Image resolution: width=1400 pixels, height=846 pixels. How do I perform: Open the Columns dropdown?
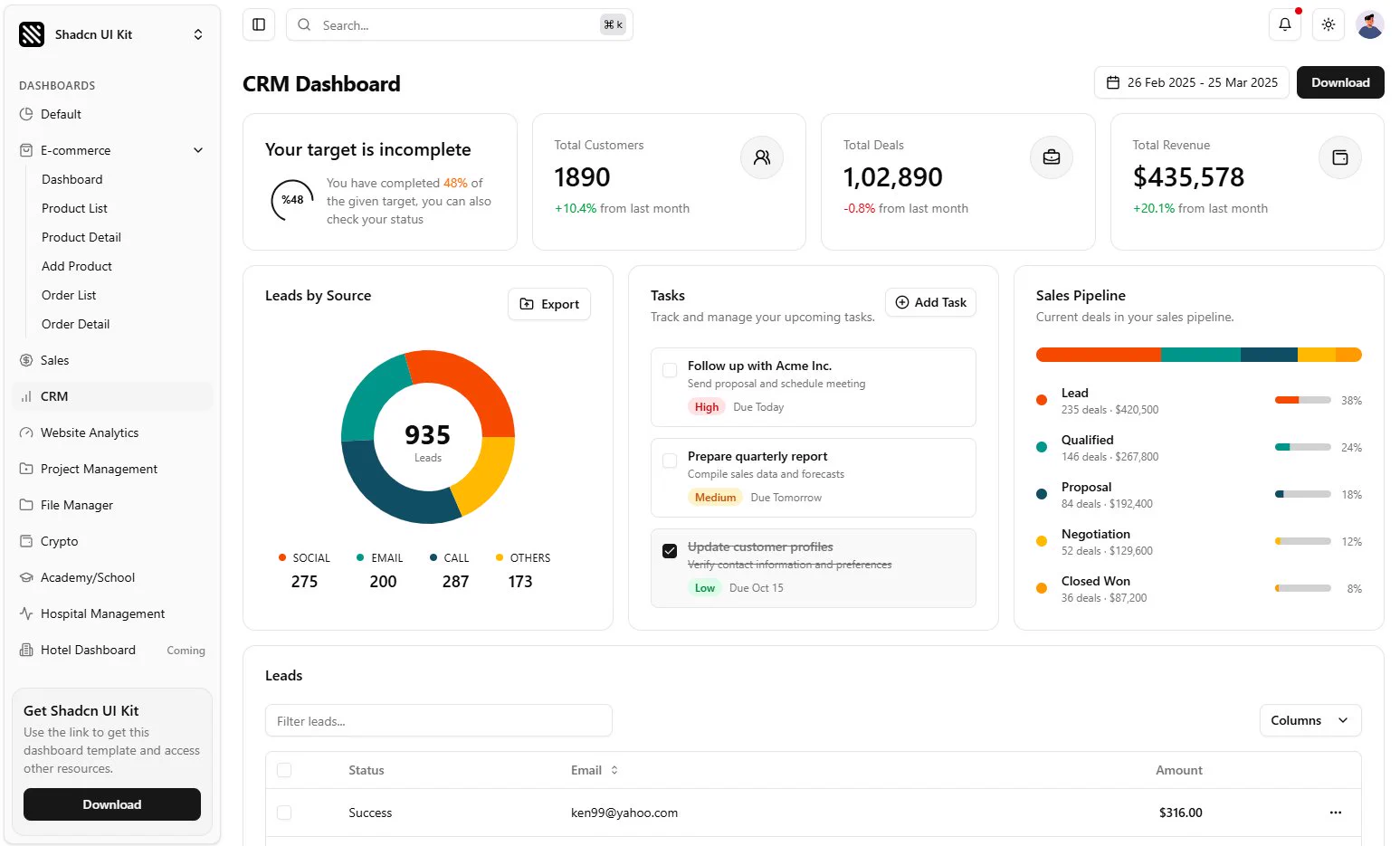1310,720
